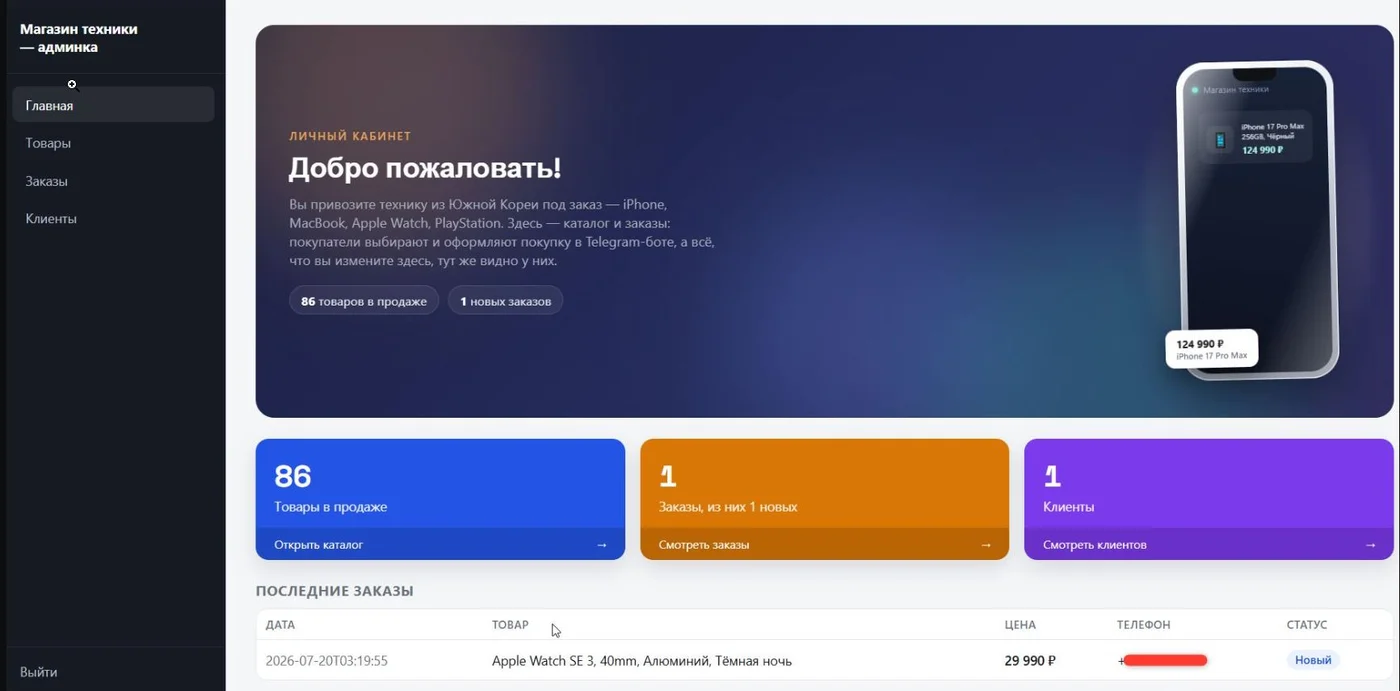Screen dimensions: 1400x691
Task: Click the iPhone 17 Pro Max product card in the phone mockup
Action: click(x=1255, y=137)
